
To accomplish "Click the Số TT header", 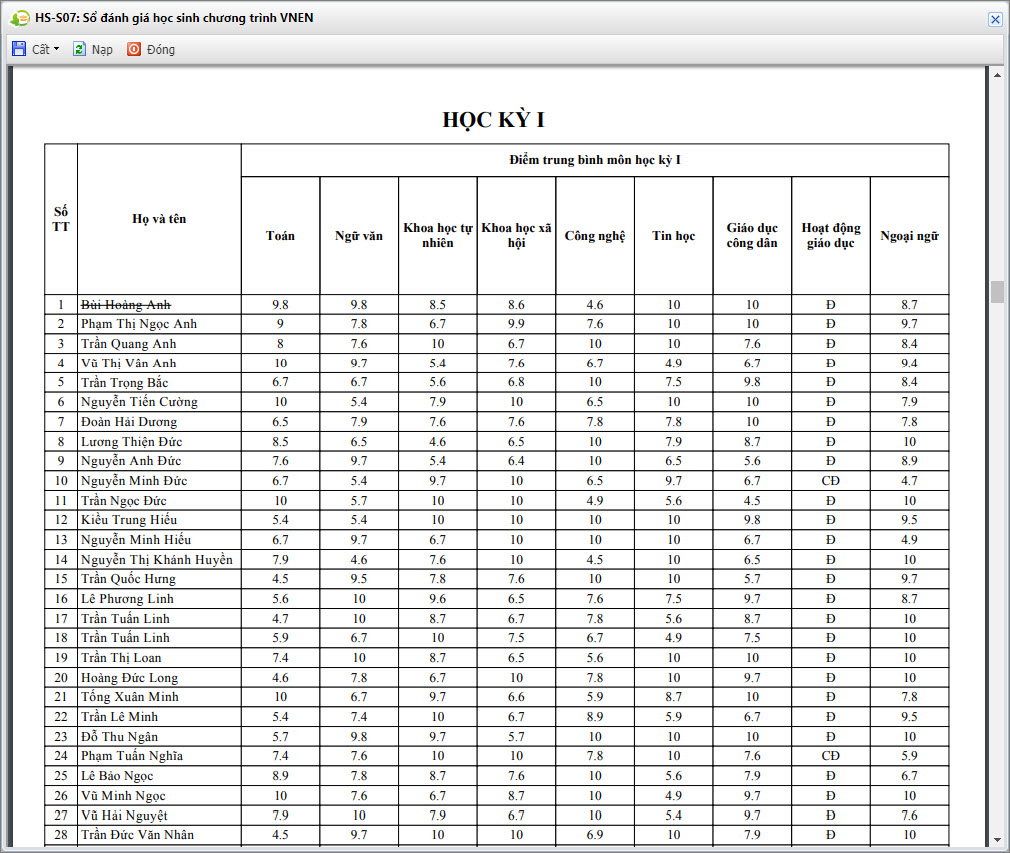I will click(x=61, y=219).
